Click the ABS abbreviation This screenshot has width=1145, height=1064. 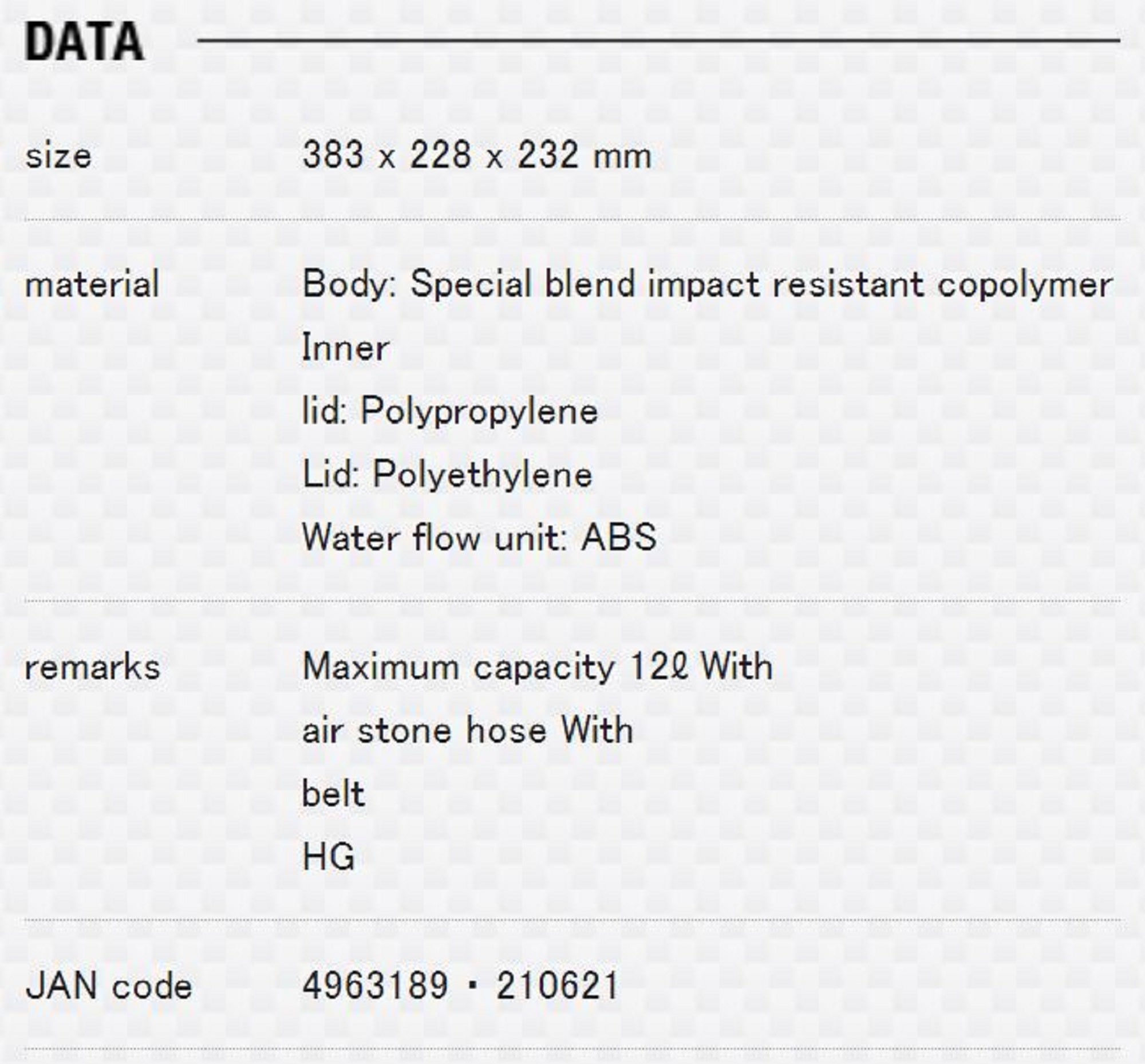[619, 538]
